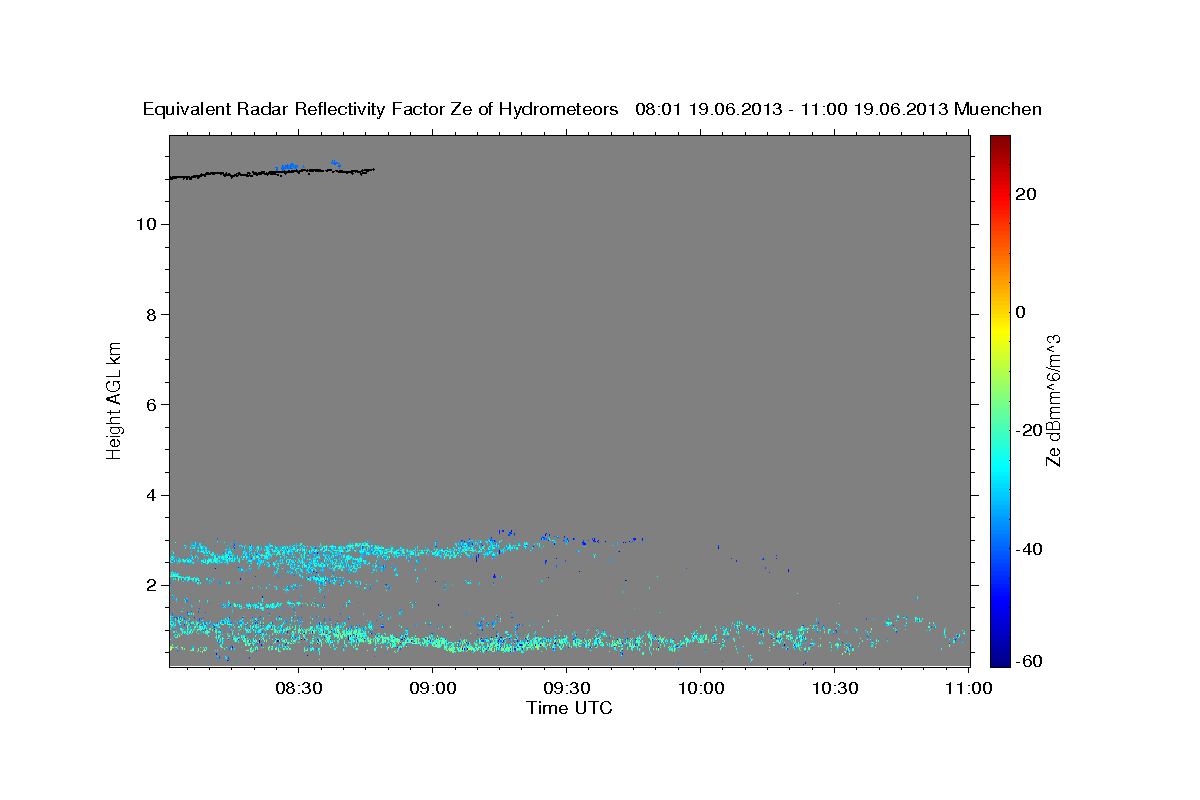Click the yellow region of the colorbar

coord(999,330)
